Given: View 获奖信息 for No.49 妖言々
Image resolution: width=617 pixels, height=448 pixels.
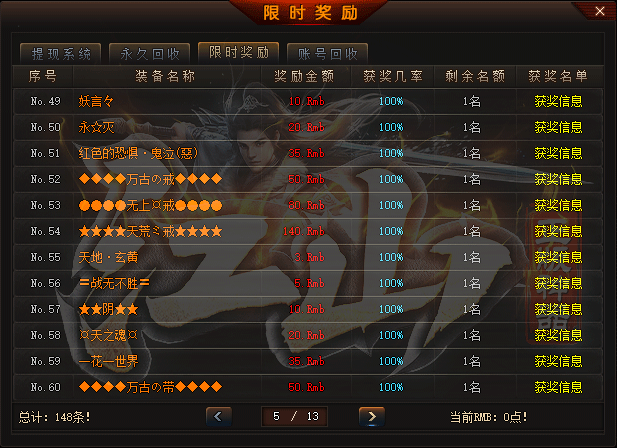Looking at the screenshot, I should [558, 101].
